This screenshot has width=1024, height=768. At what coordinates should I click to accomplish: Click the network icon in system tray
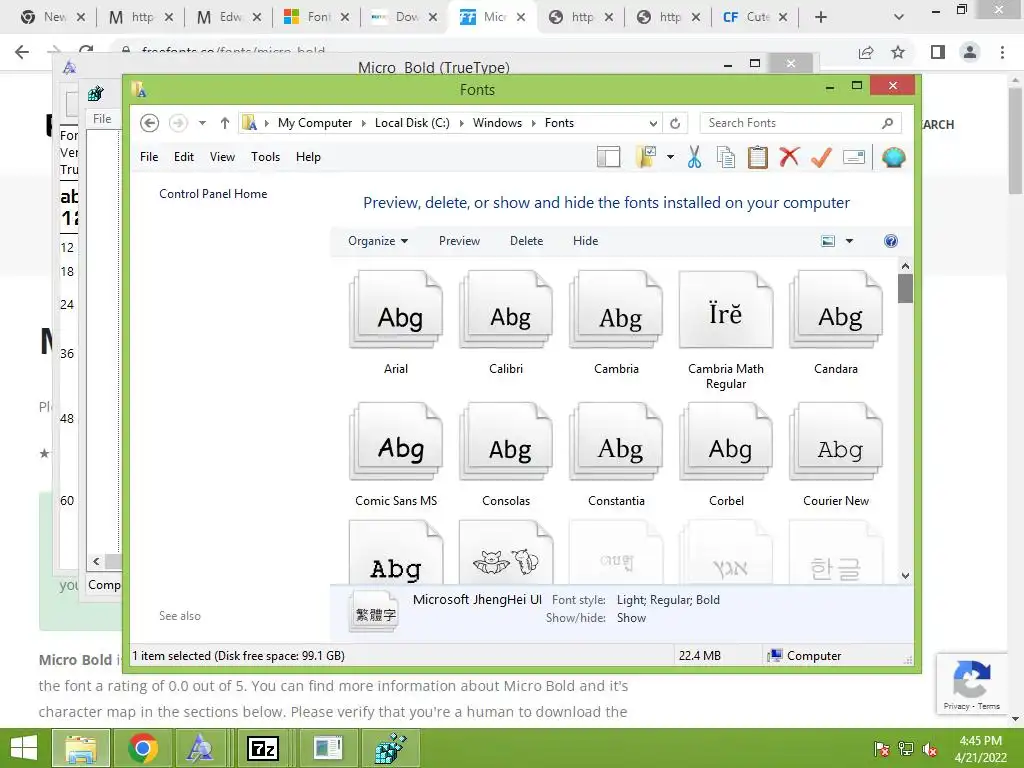click(x=906, y=749)
